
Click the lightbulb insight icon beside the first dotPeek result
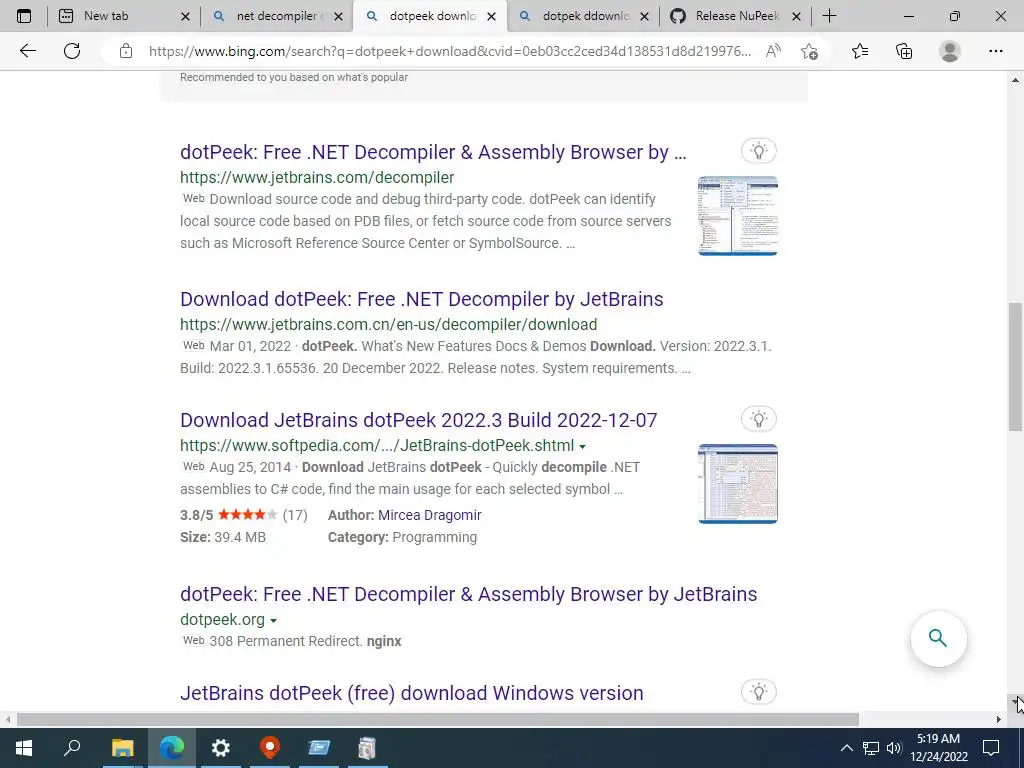[x=759, y=151]
